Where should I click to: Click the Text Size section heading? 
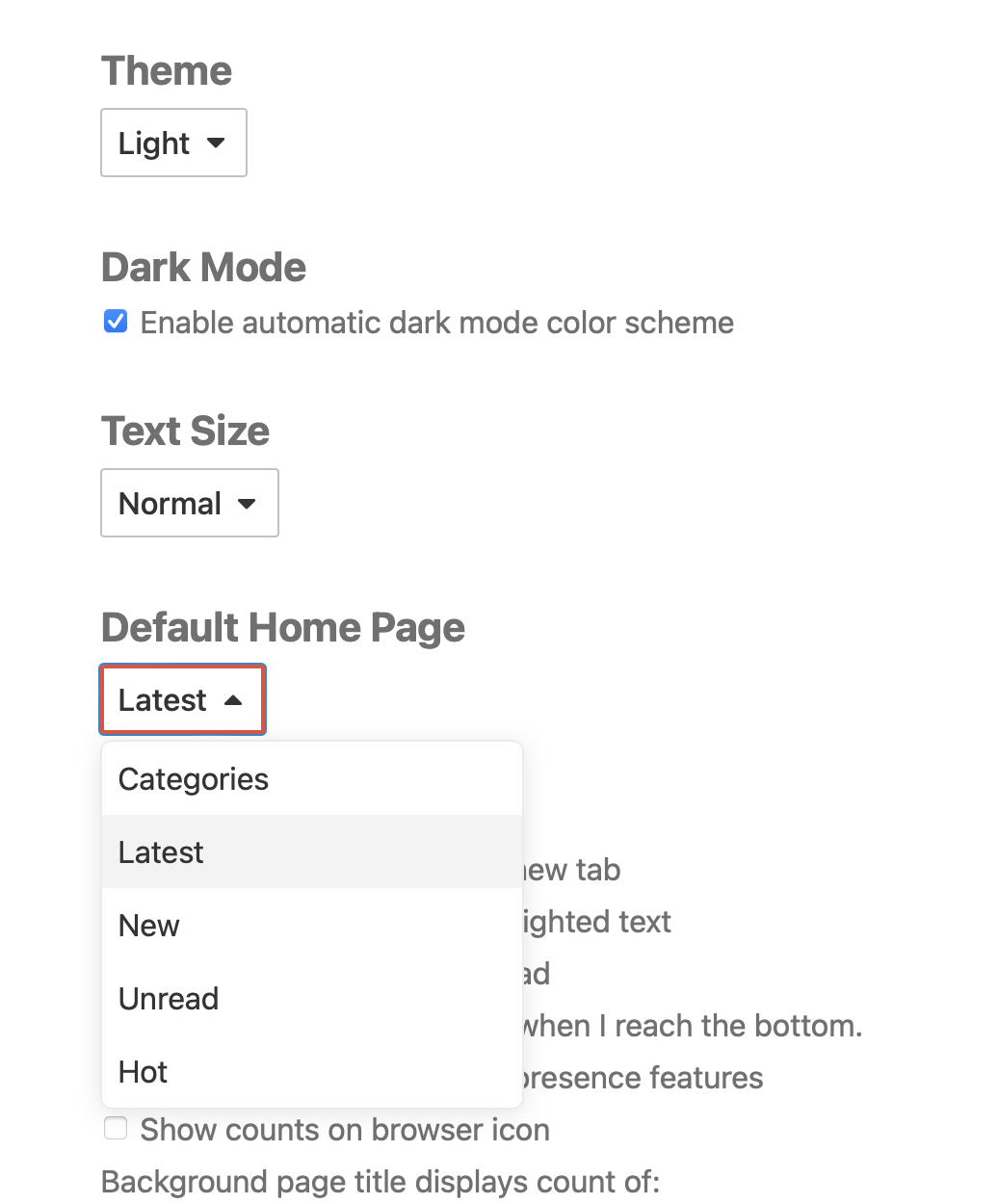[185, 432]
